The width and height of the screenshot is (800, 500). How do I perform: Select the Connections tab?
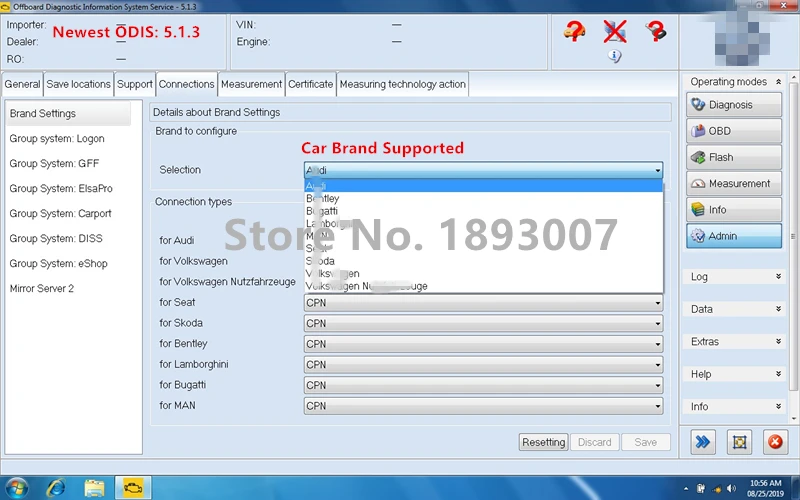pyautogui.click(x=187, y=84)
